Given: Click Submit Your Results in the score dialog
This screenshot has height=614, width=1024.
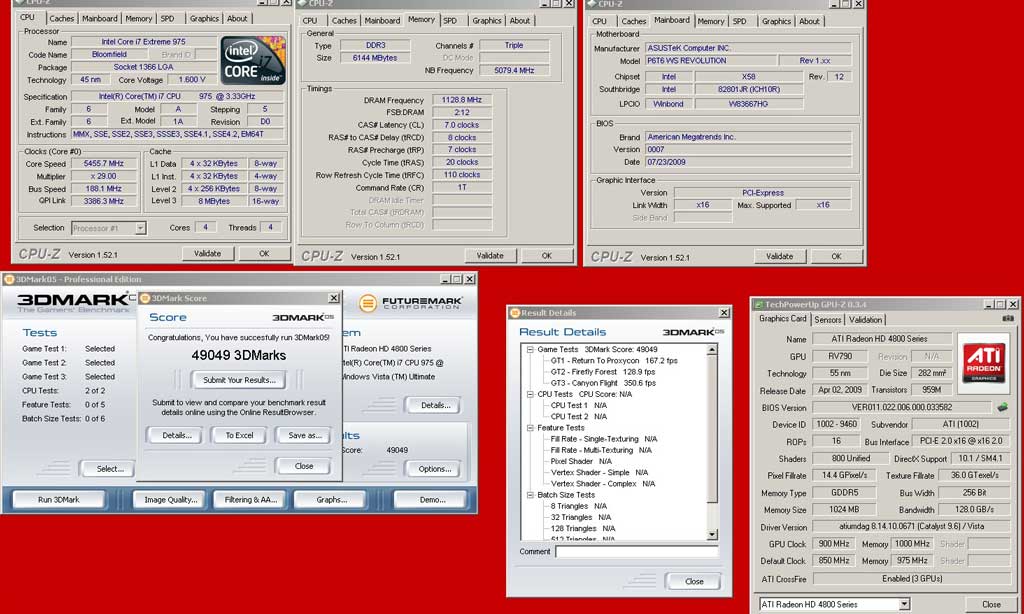Looking at the screenshot, I should click(239, 380).
